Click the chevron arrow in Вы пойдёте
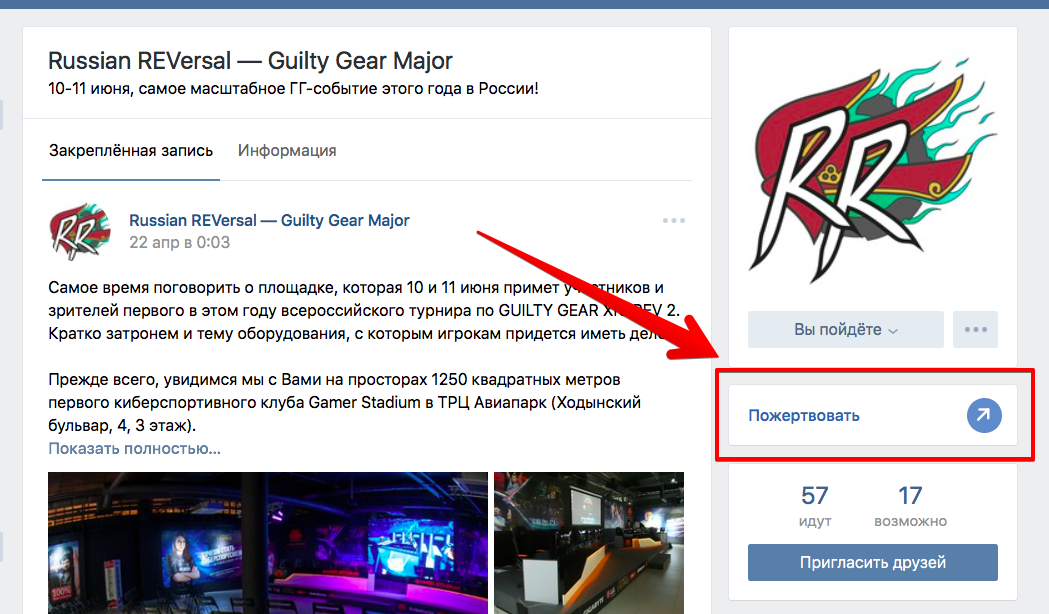This screenshot has height=614, width=1049. [892, 330]
